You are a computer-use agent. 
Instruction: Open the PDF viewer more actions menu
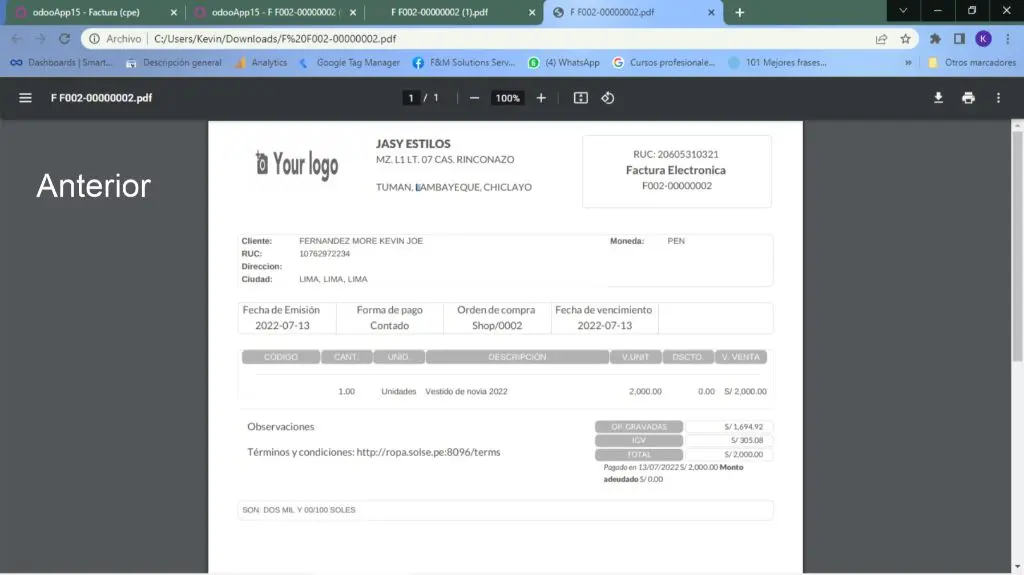coord(998,98)
